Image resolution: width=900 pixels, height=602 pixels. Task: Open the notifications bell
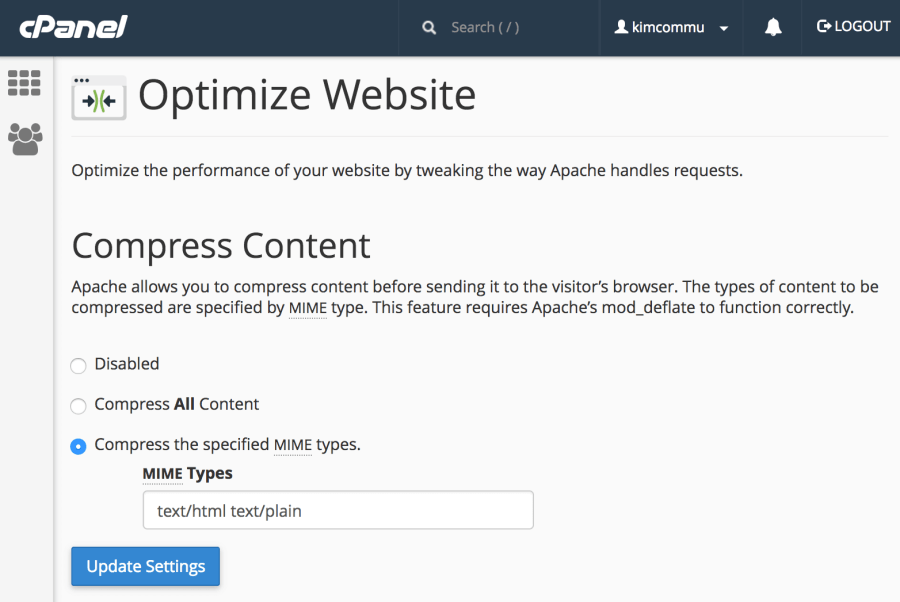click(x=773, y=28)
